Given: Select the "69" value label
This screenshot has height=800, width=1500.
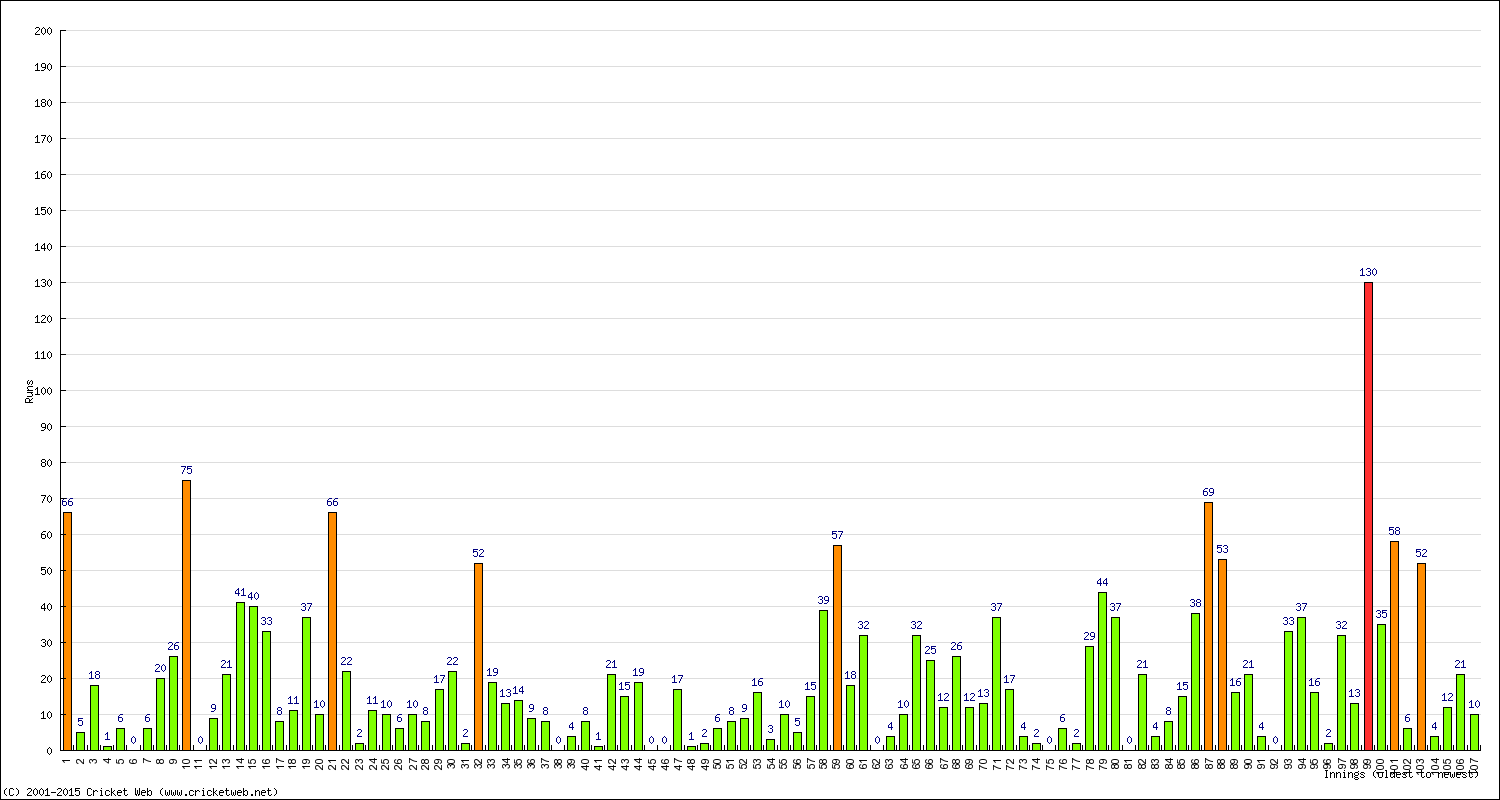Looking at the screenshot, I should [1208, 492].
